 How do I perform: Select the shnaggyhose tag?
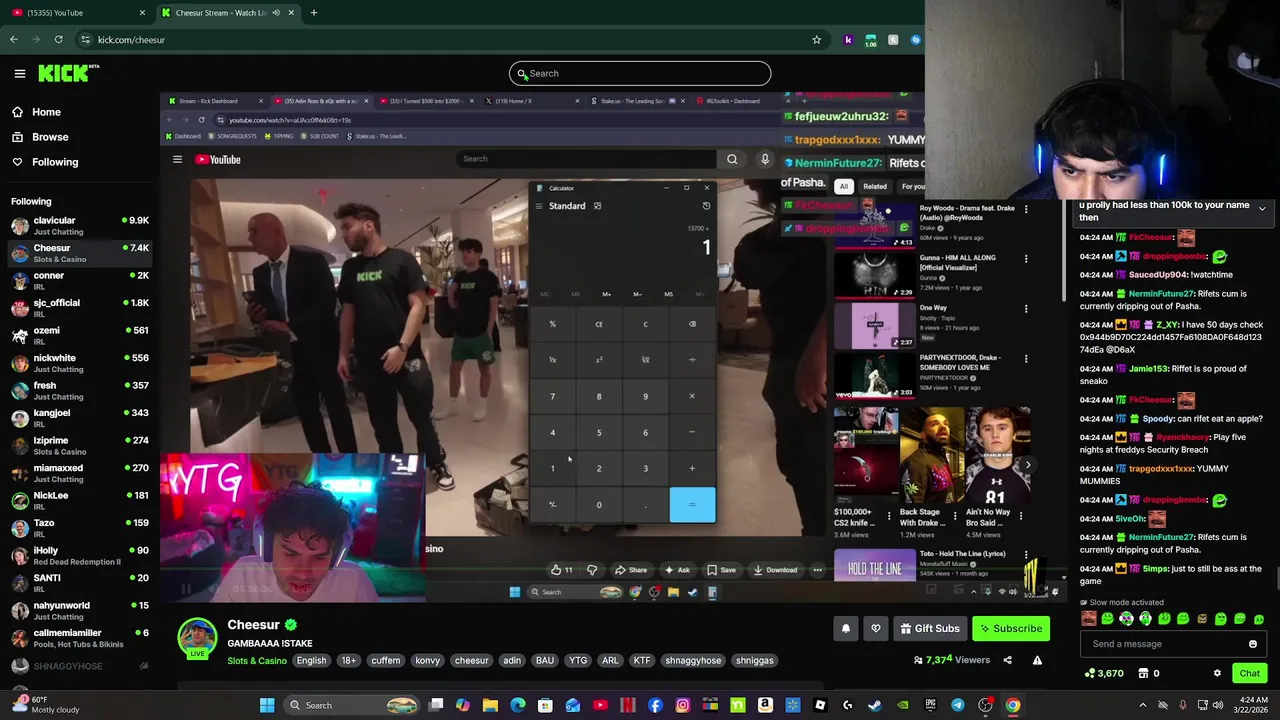click(693, 661)
